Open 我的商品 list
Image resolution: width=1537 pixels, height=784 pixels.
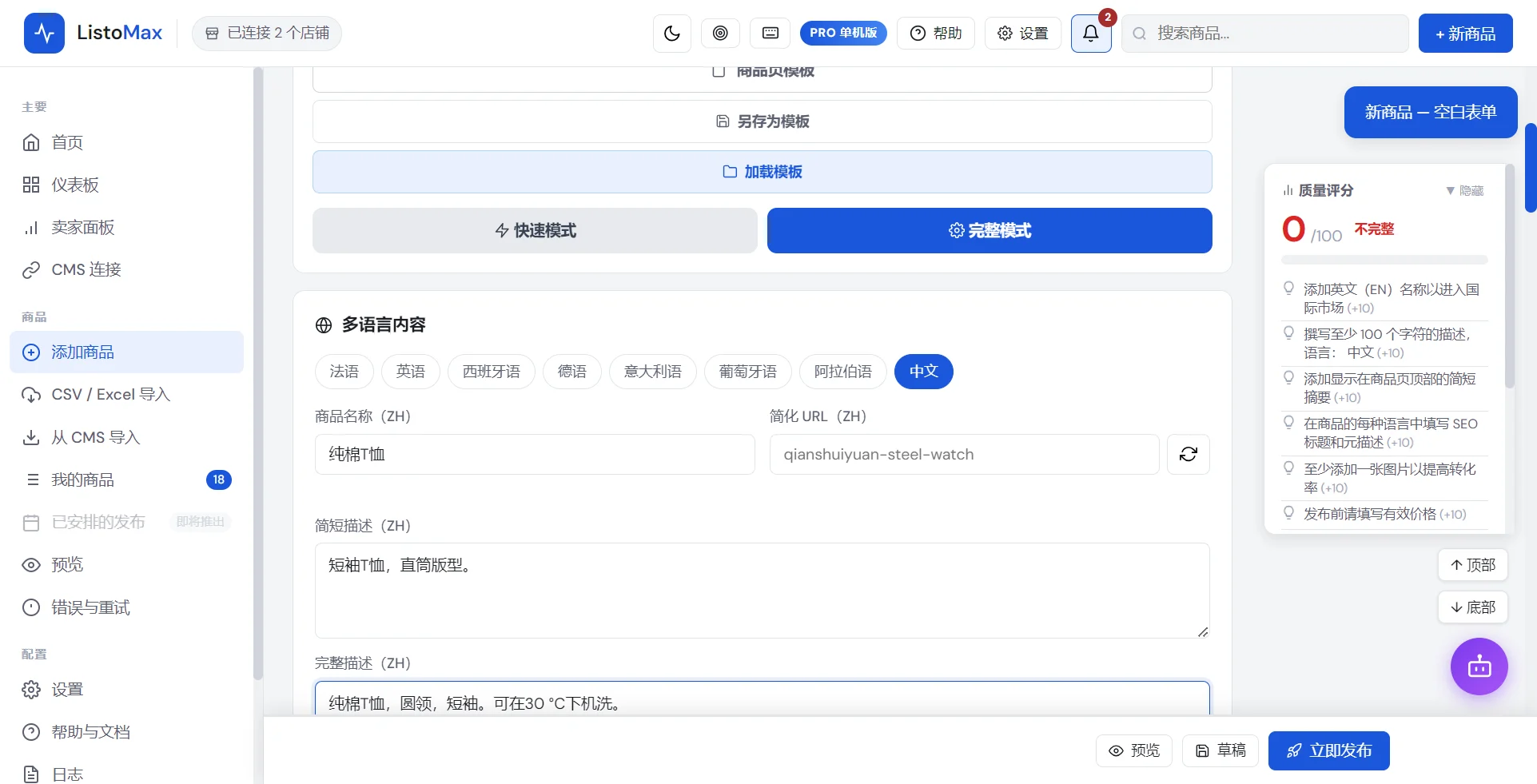(x=126, y=480)
